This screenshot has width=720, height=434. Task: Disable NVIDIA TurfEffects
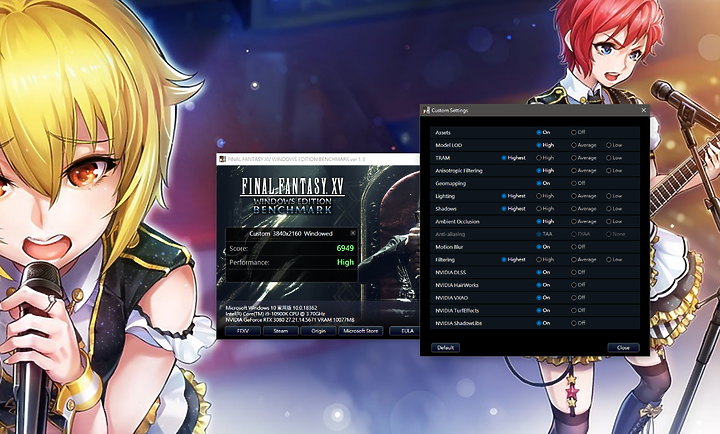click(x=578, y=310)
